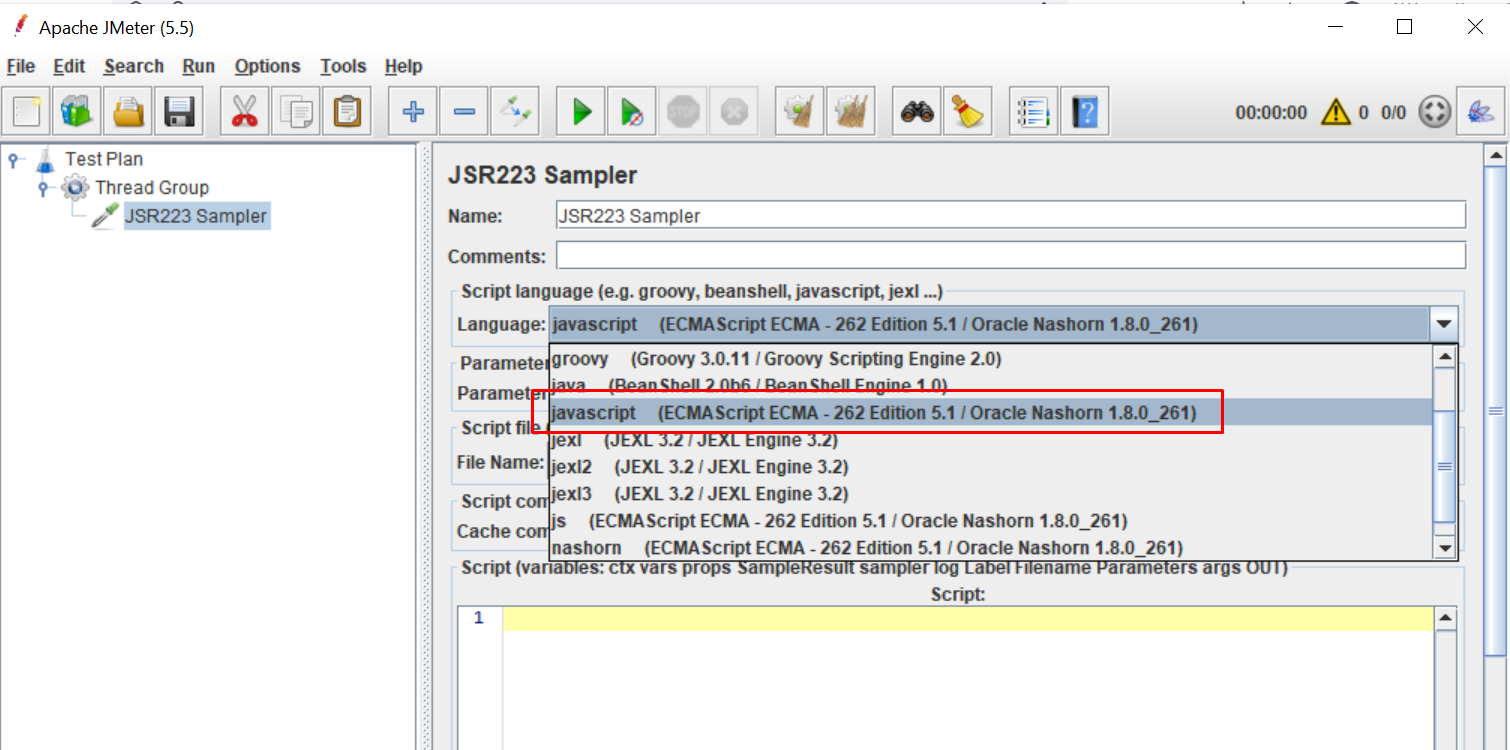The height and width of the screenshot is (750, 1510).
Task: Click the language list scrollbar down arrow
Action: pos(1444,548)
